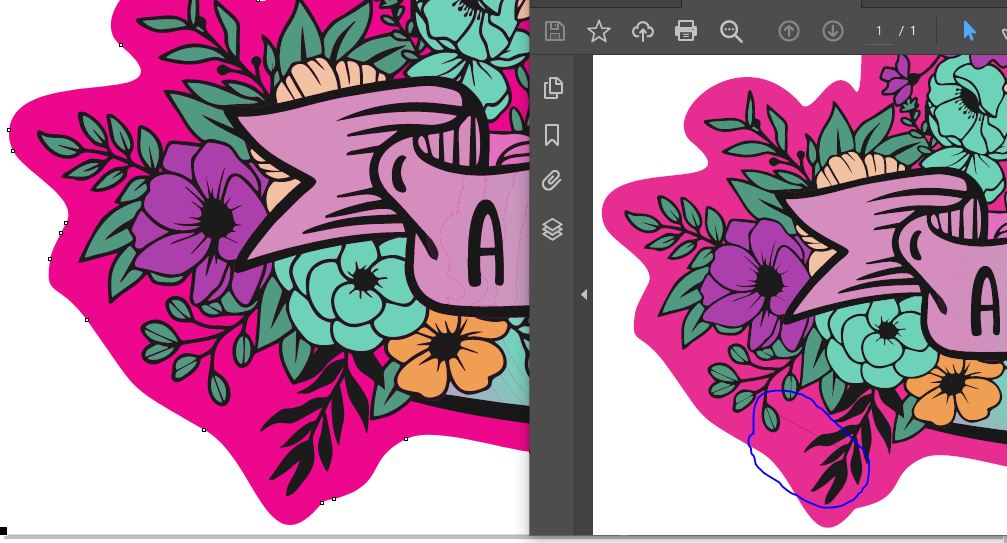Open the bookmarks panel icon
The width and height of the screenshot is (1007, 543).
pyautogui.click(x=552, y=135)
